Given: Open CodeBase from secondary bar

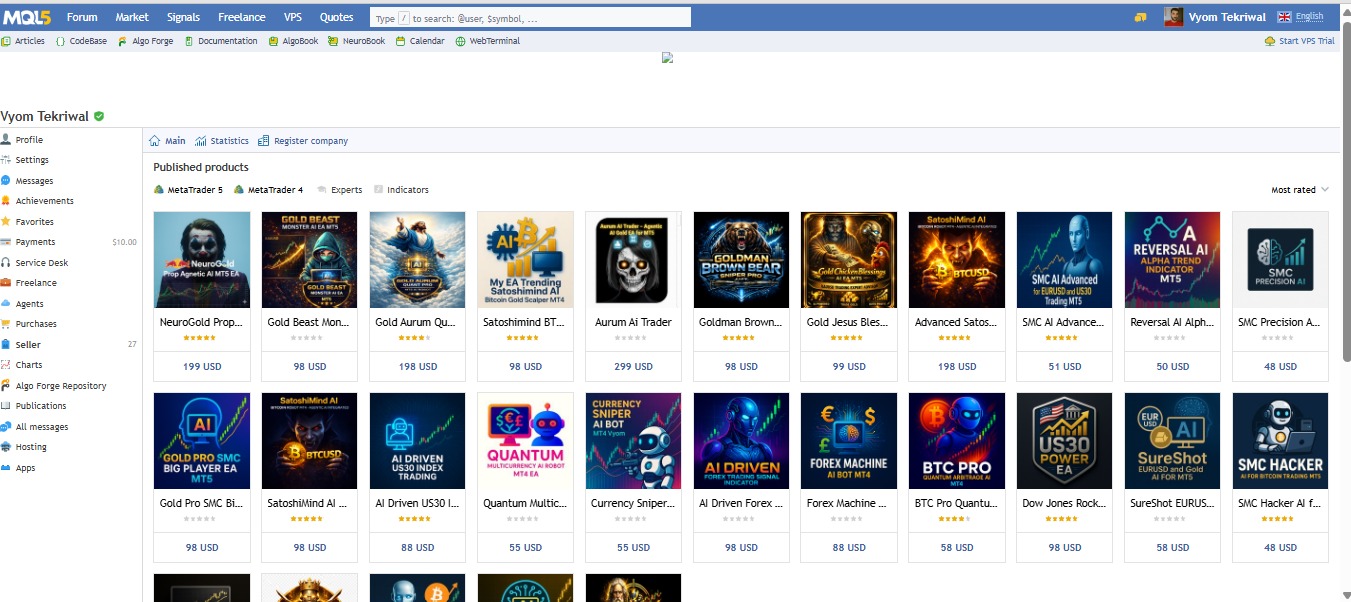Looking at the screenshot, I should point(81,41).
